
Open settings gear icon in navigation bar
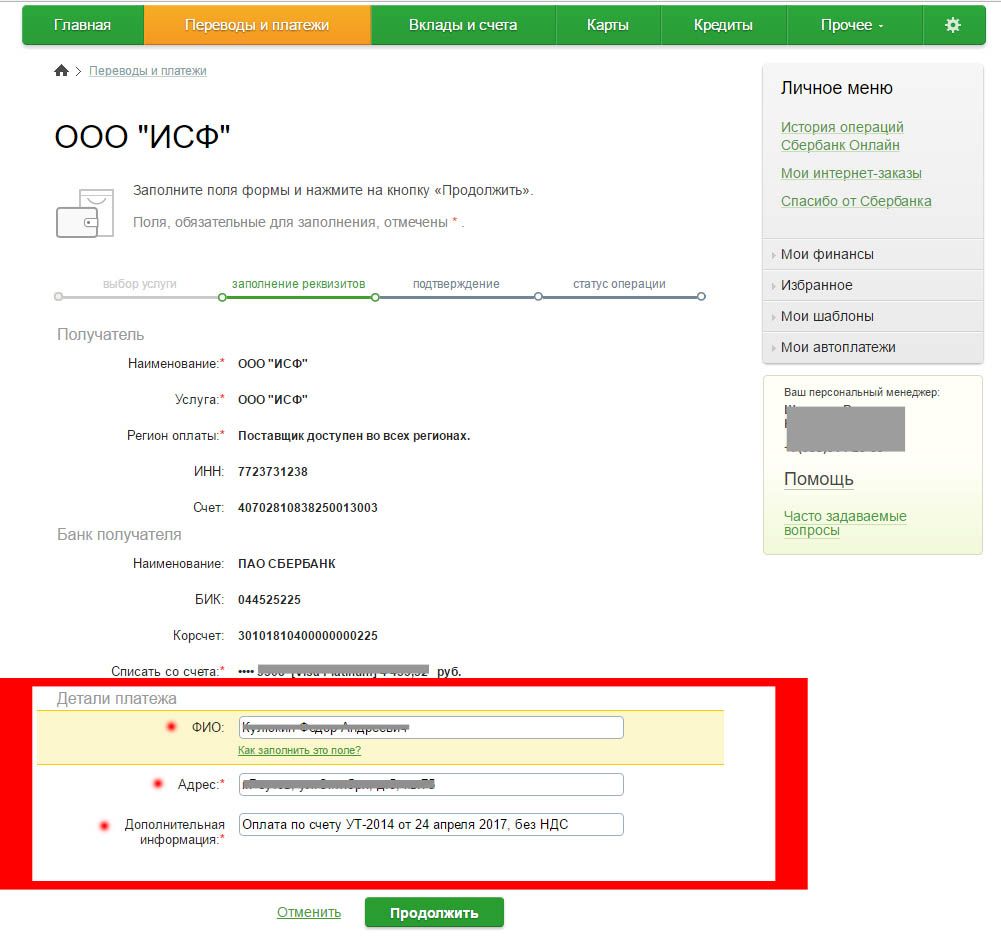pyautogui.click(x=952, y=25)
